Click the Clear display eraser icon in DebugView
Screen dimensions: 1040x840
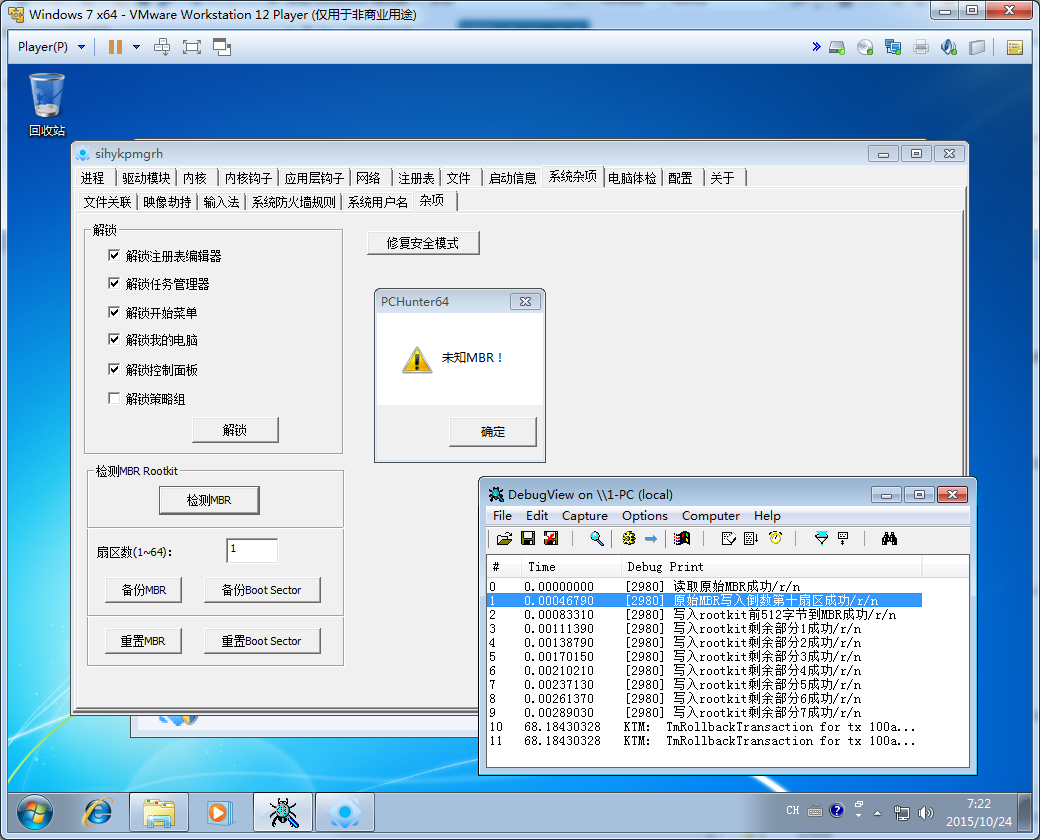coord(728,538)
